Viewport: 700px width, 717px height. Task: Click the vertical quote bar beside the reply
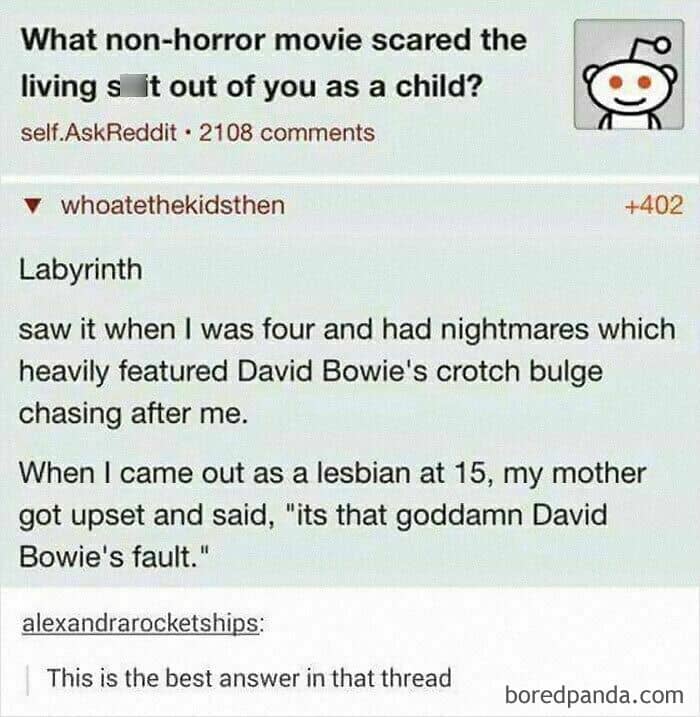tap(28, 679)
